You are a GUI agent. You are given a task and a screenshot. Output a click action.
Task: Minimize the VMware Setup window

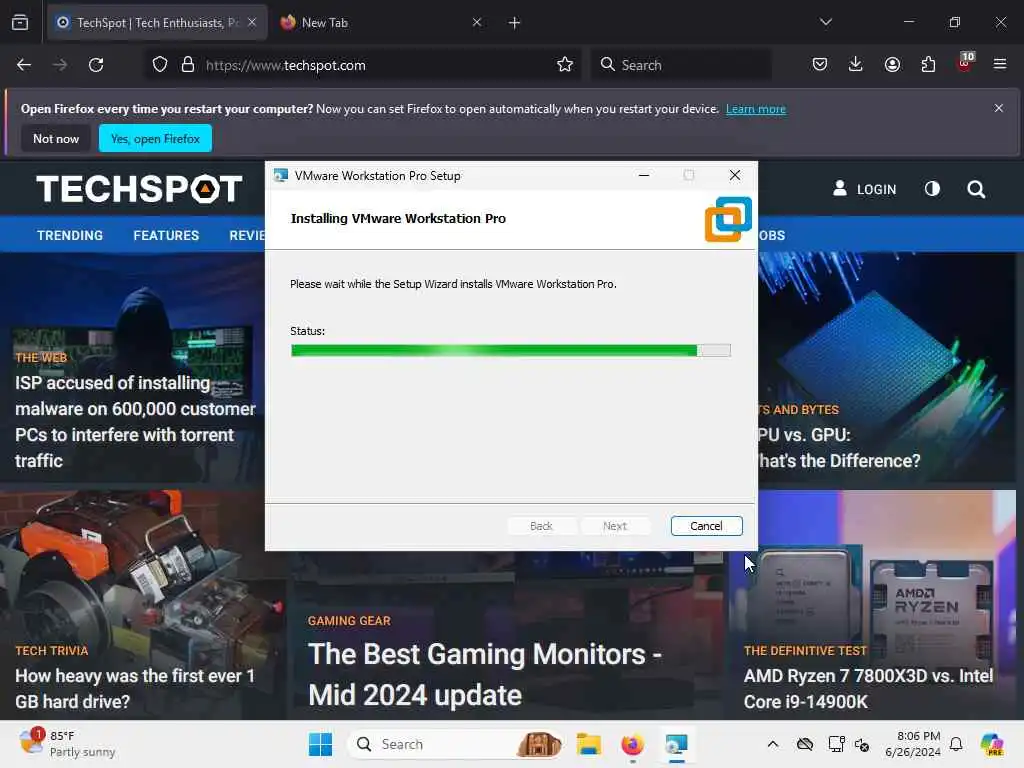tap(644, 176)
